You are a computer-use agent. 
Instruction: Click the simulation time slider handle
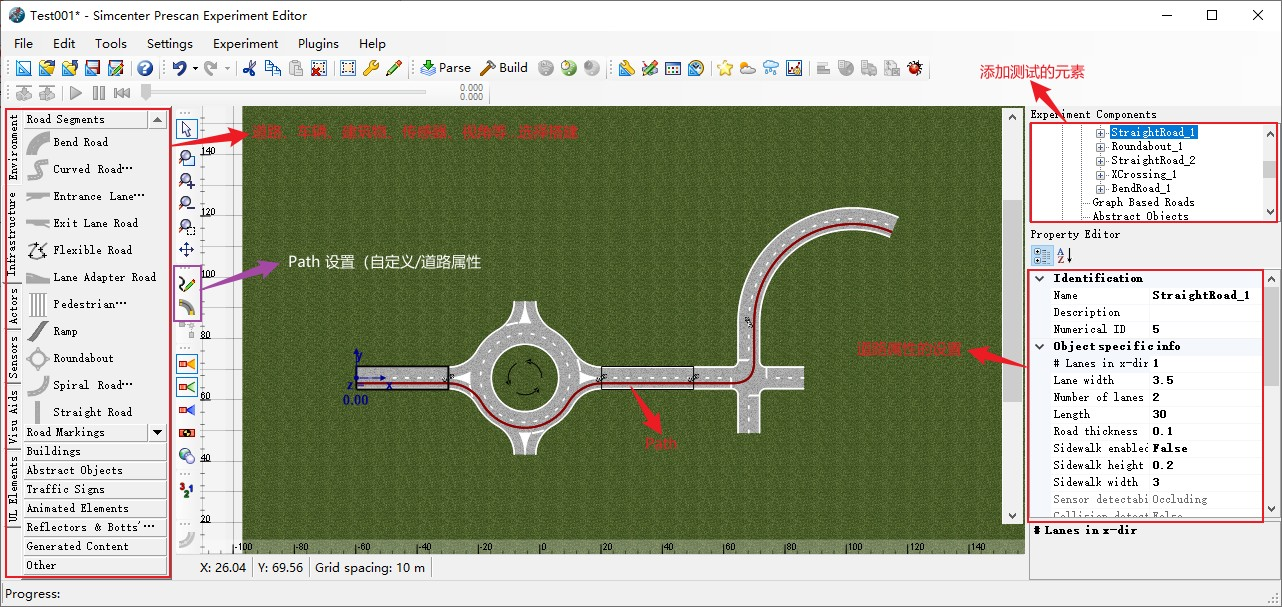[x=146, y=92]
